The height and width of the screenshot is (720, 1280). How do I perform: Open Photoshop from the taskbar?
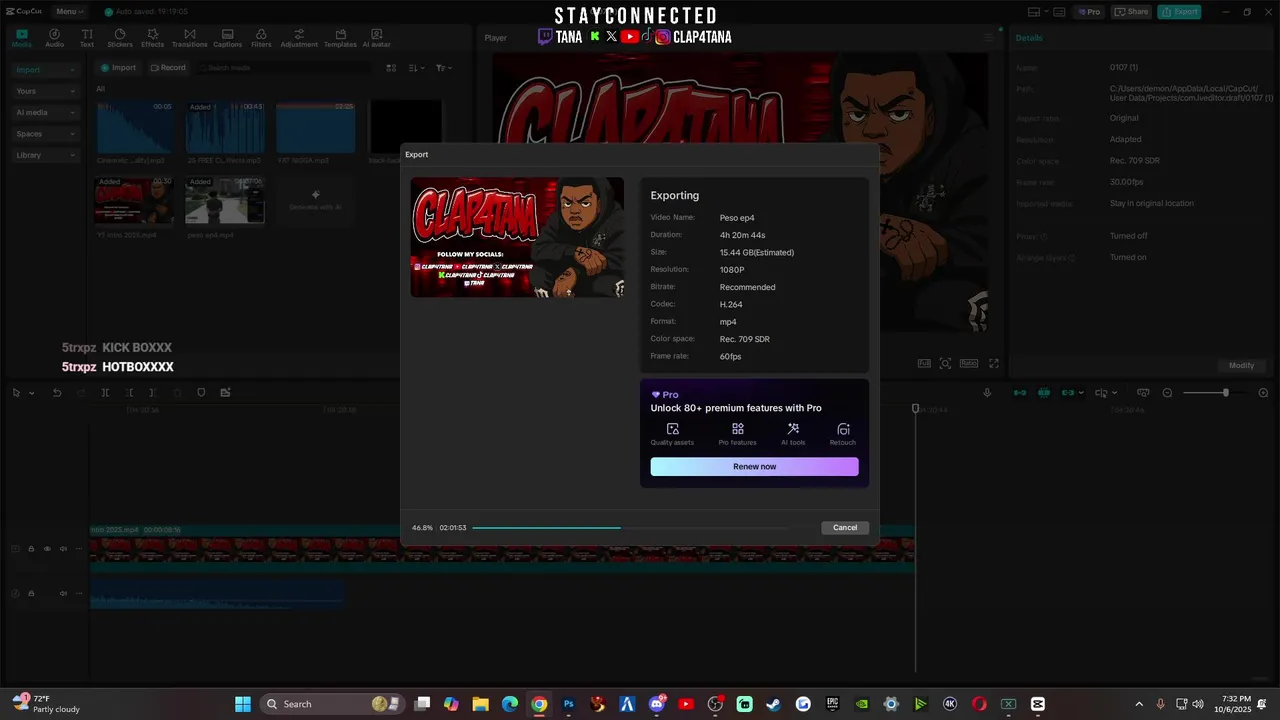click(568, 704)
